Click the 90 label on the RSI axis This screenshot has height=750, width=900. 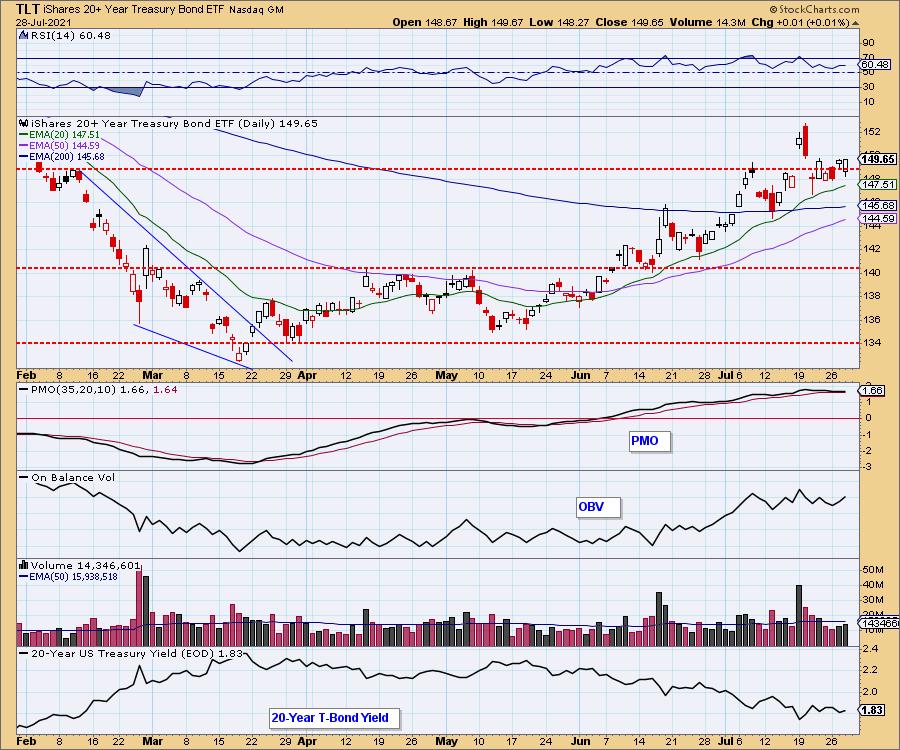tap(868, 42)
